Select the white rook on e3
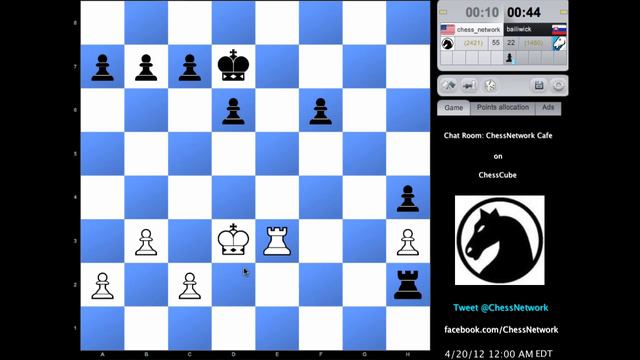Viewport: 640px width, 360px height. point(277,241)
